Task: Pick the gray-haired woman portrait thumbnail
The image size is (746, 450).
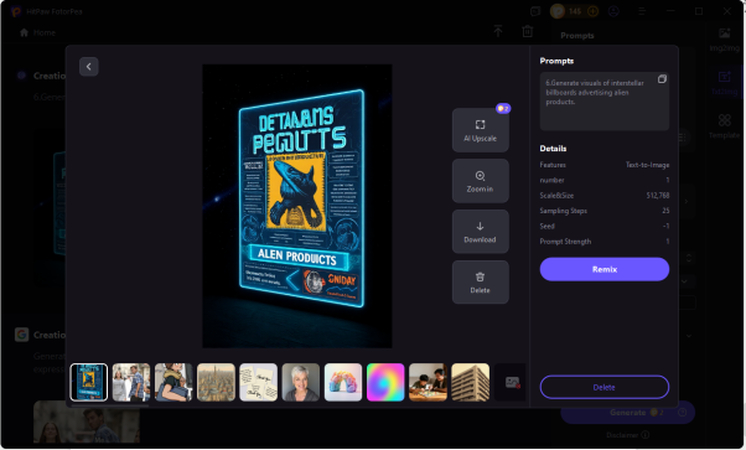Action: point(301,382)
